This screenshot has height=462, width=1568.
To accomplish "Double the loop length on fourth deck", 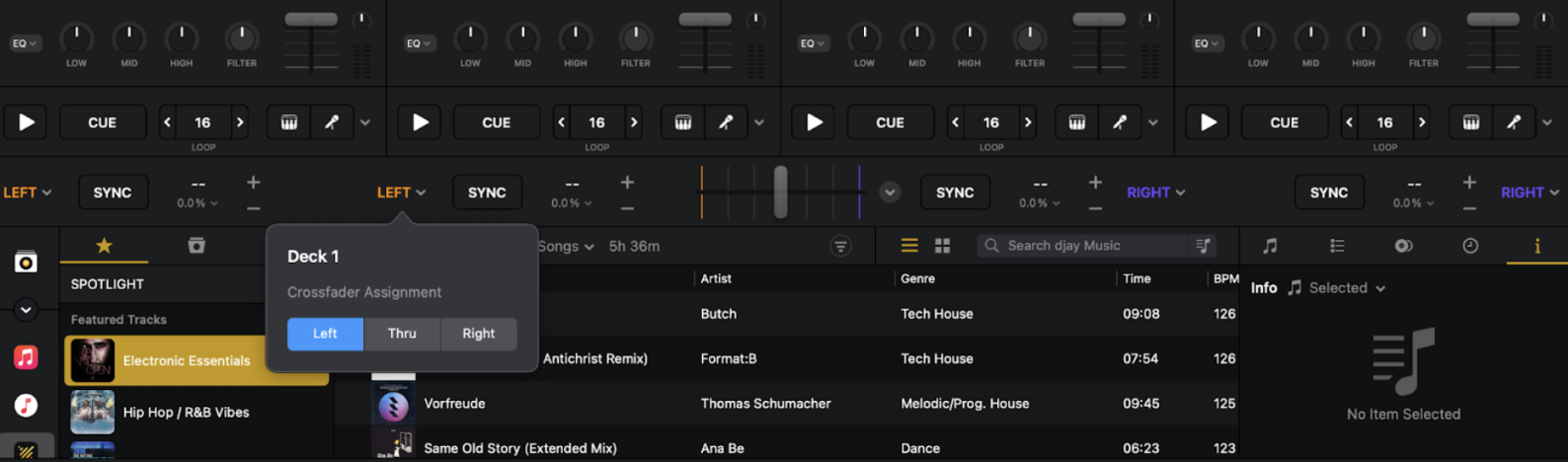I will tap(1422, 122).
